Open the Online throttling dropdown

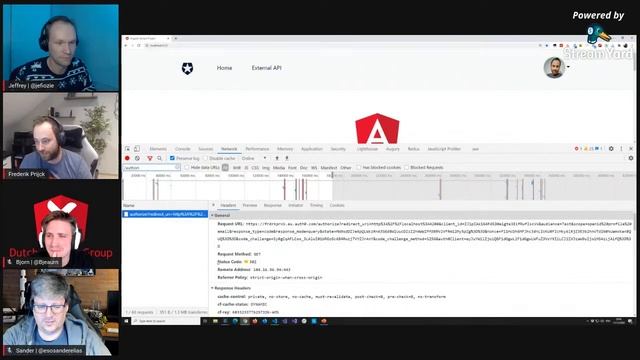tap(254, 158)
